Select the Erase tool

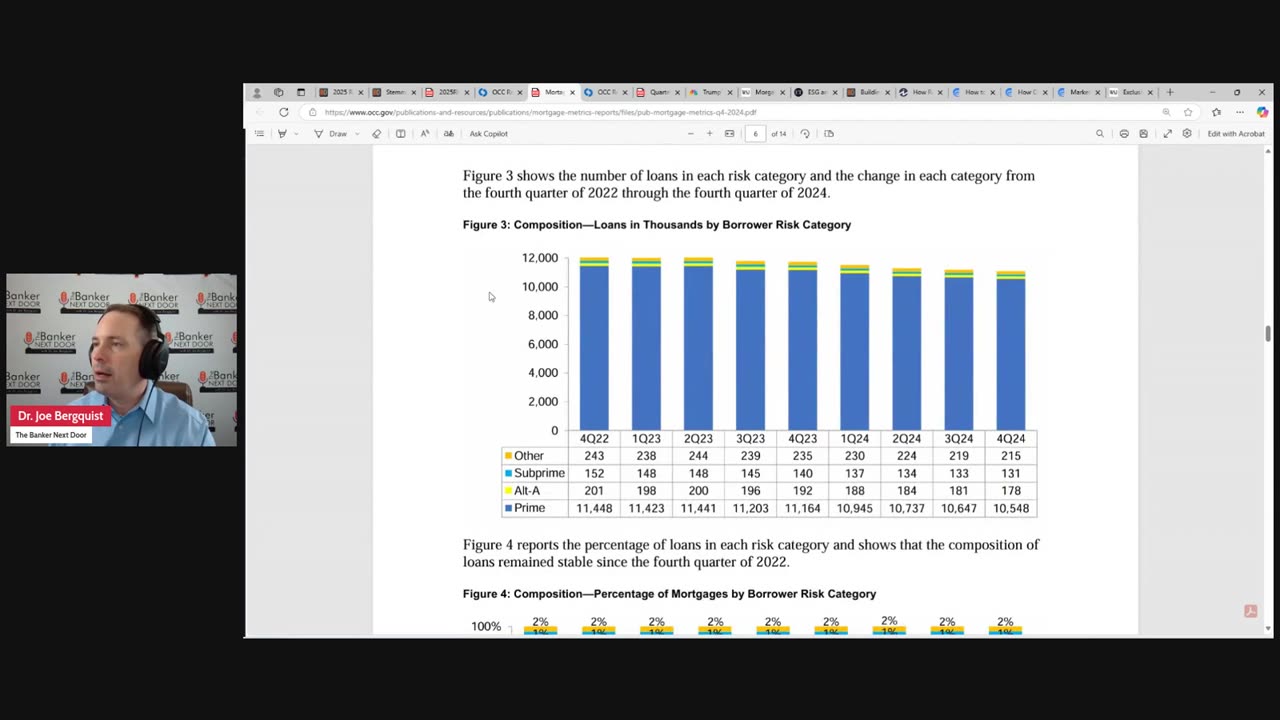tap(376, 133)
